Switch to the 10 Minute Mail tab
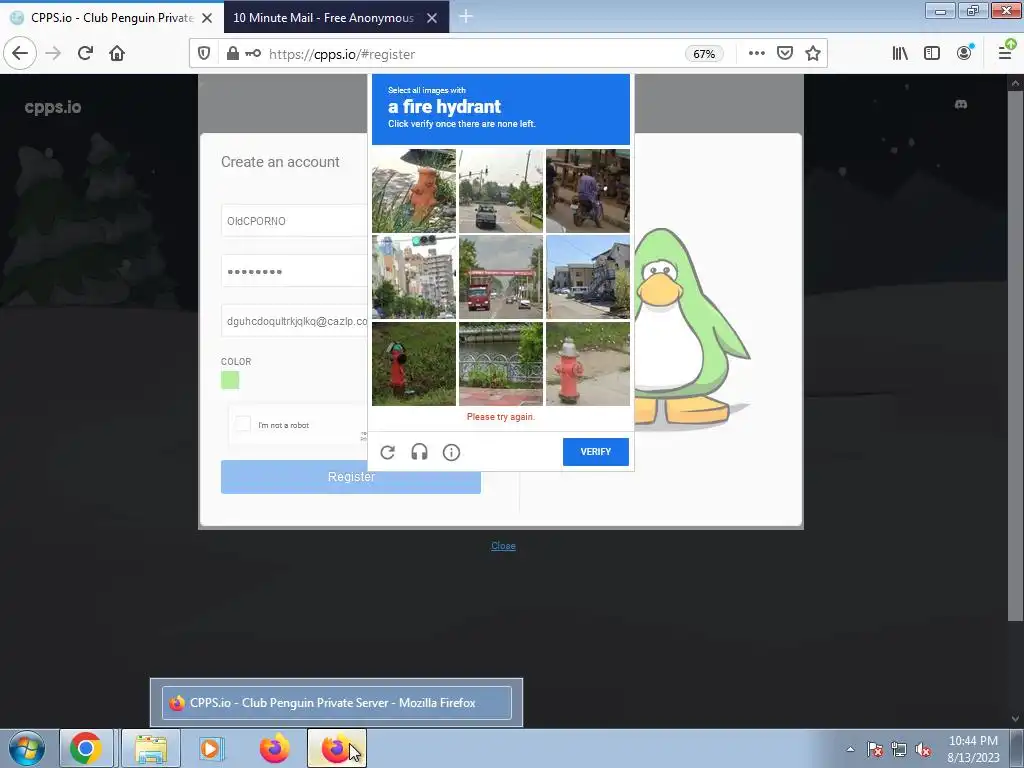The width and height of the screenshot is (1024, 768). [323, 18]
